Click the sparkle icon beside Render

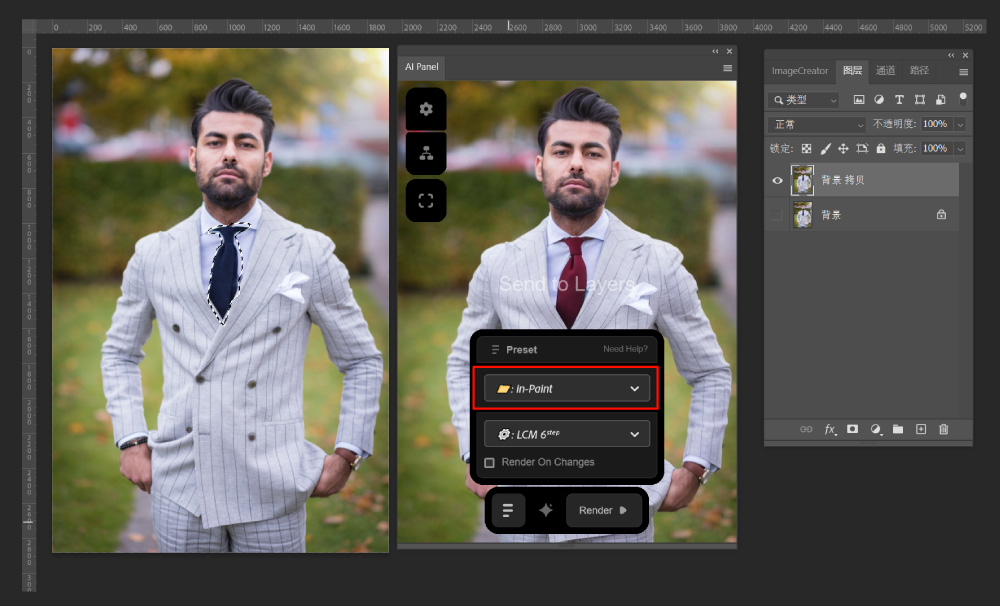(546, 510)
